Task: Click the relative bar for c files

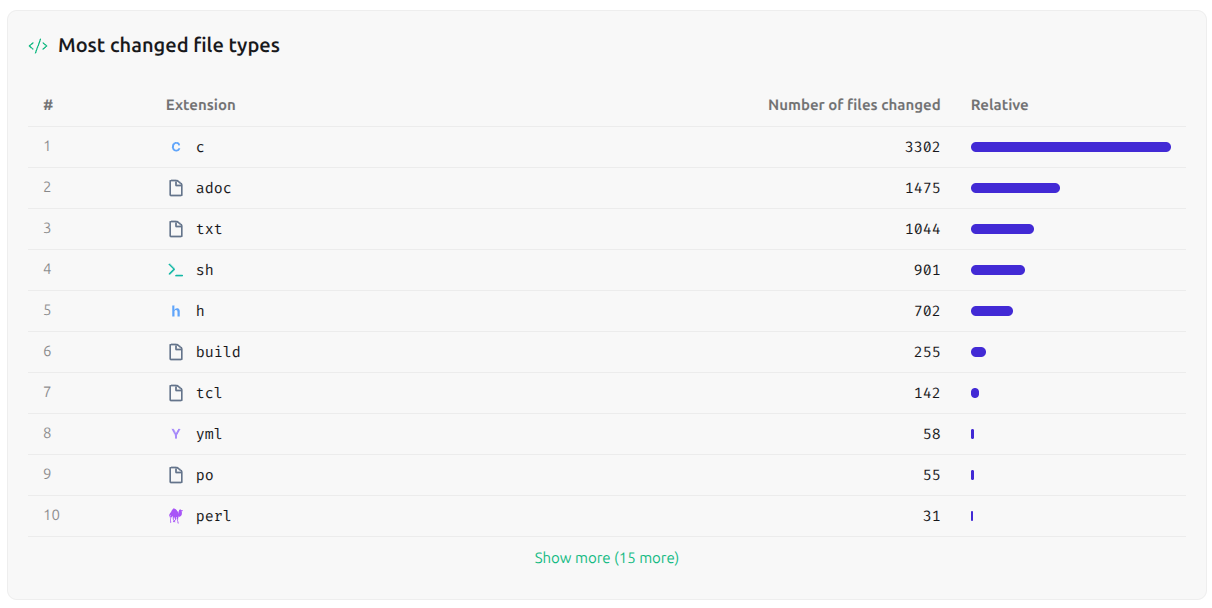Action: 1070,146
